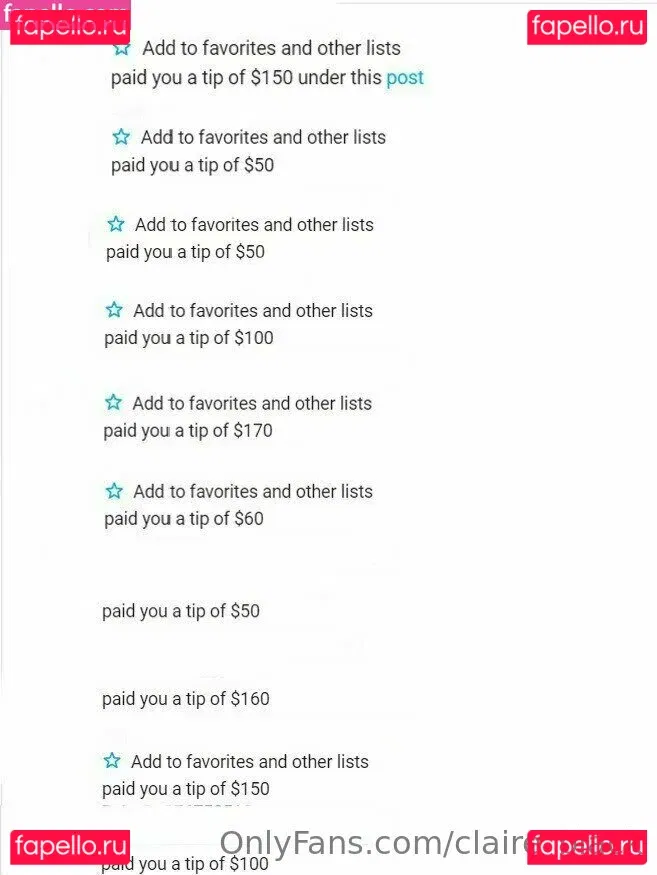The height and width of the screenshot is (875, 657).
Task: Open the 'post' link in the $150 tip
Action: (405, 78)
